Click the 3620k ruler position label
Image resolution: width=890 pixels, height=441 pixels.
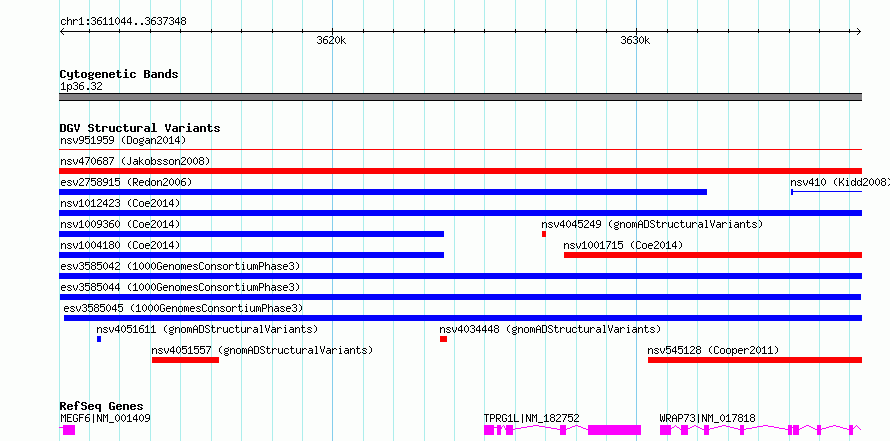331,41
